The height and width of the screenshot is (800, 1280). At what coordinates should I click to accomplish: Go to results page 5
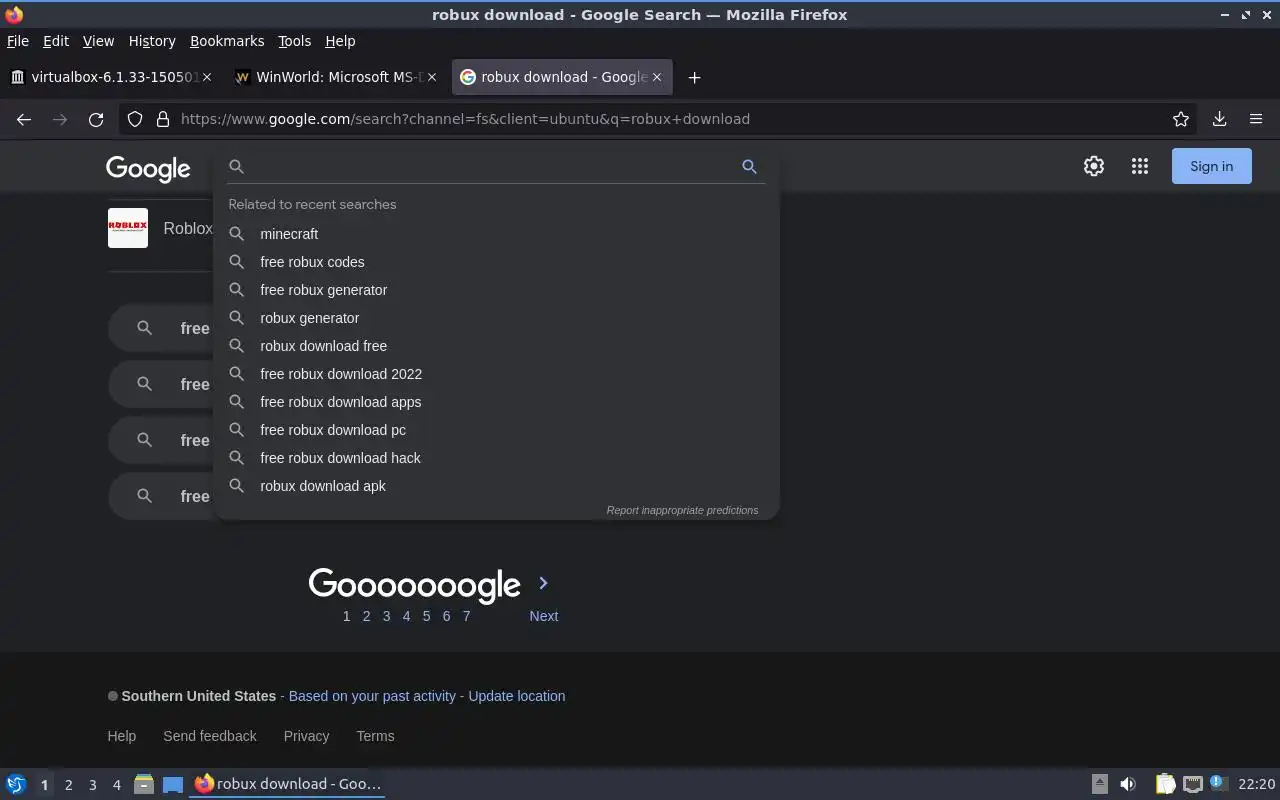click(x=426, y=616)
